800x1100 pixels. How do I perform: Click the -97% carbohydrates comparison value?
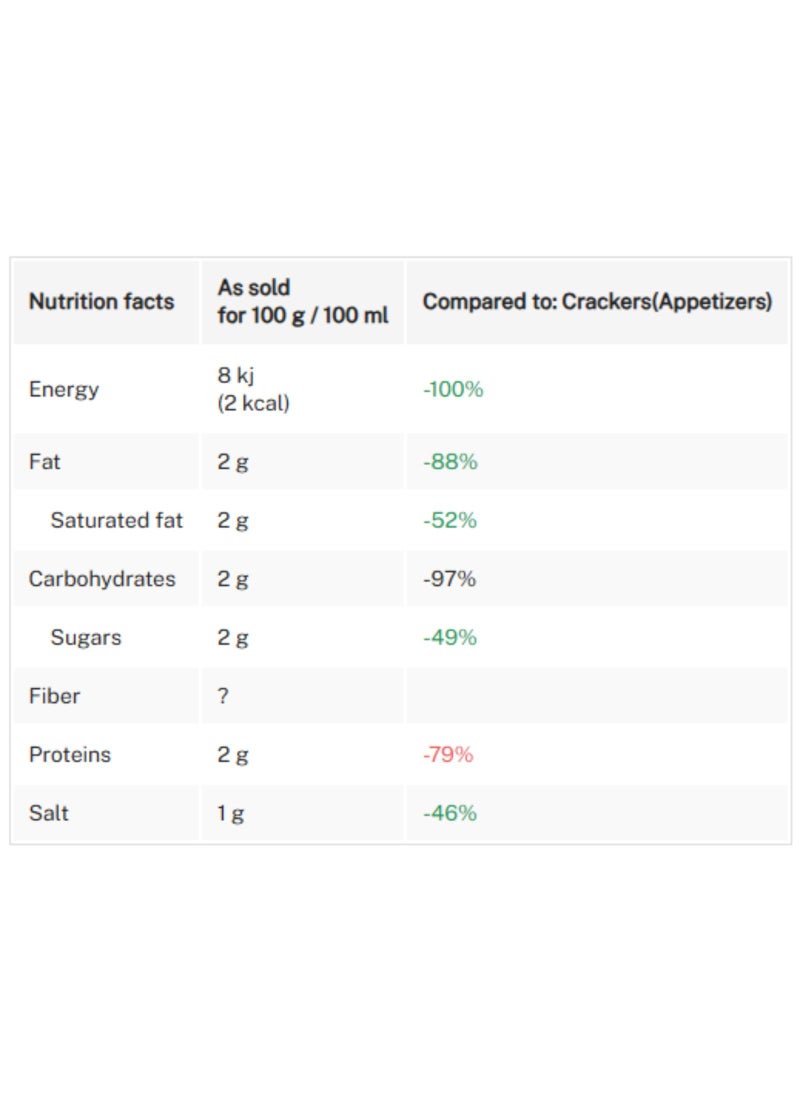pos(450,579)
